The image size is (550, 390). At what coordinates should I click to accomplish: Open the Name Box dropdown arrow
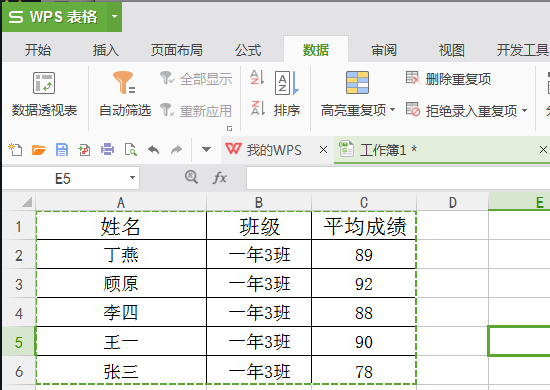(132, 177)
